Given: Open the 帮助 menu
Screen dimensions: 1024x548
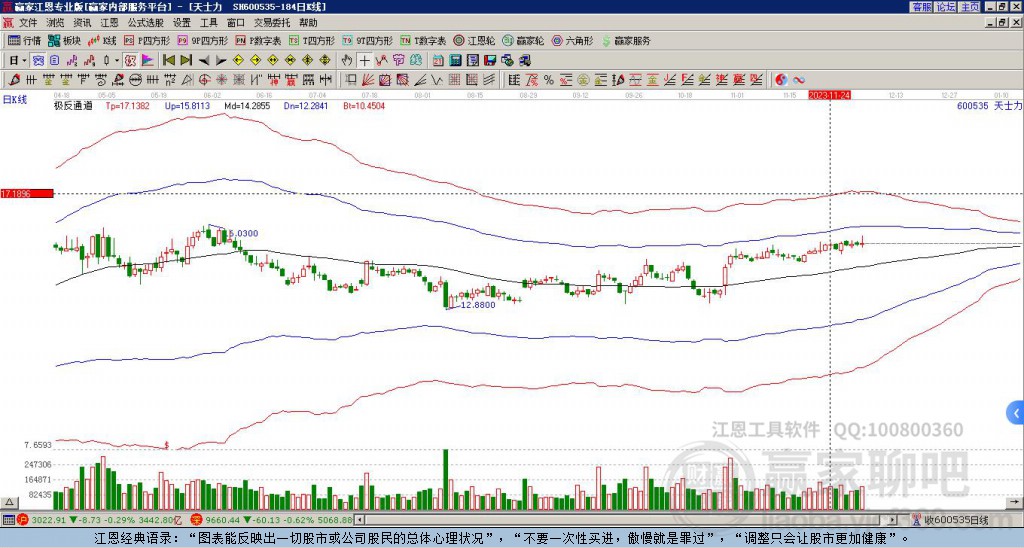Looking at the screenshot, I should coord(308,23).
